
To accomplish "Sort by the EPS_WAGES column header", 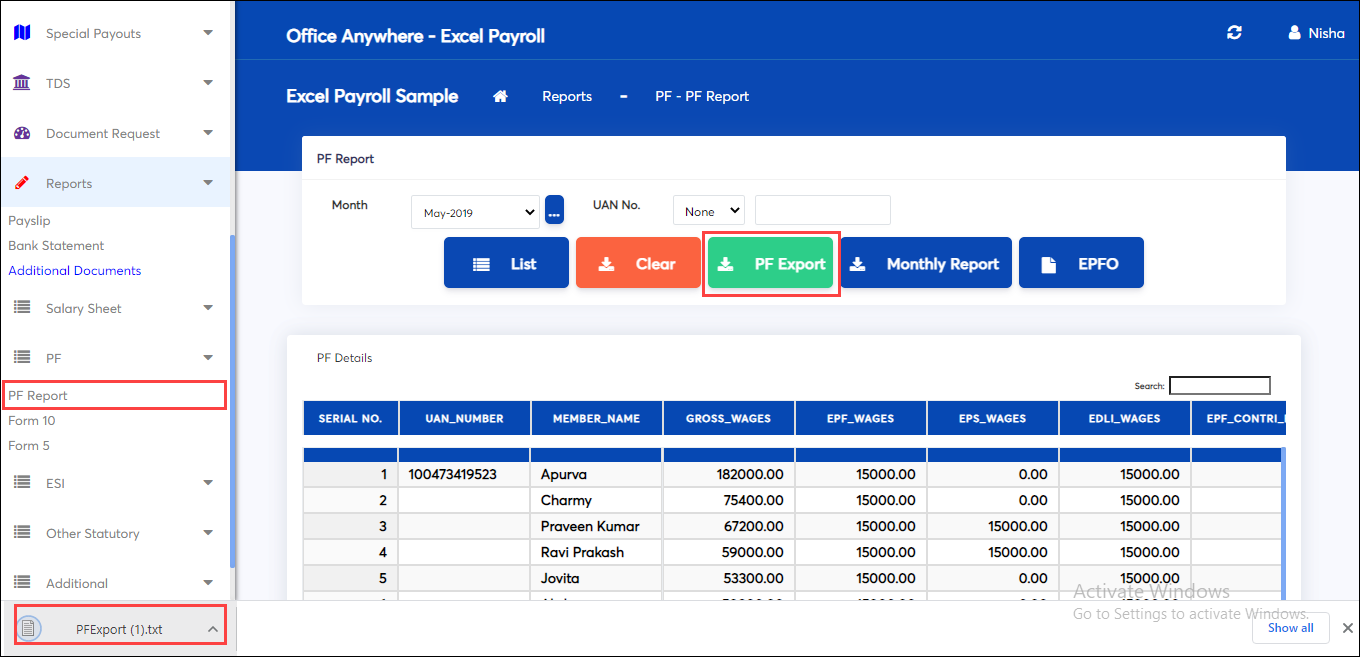I will click(993, 418).
